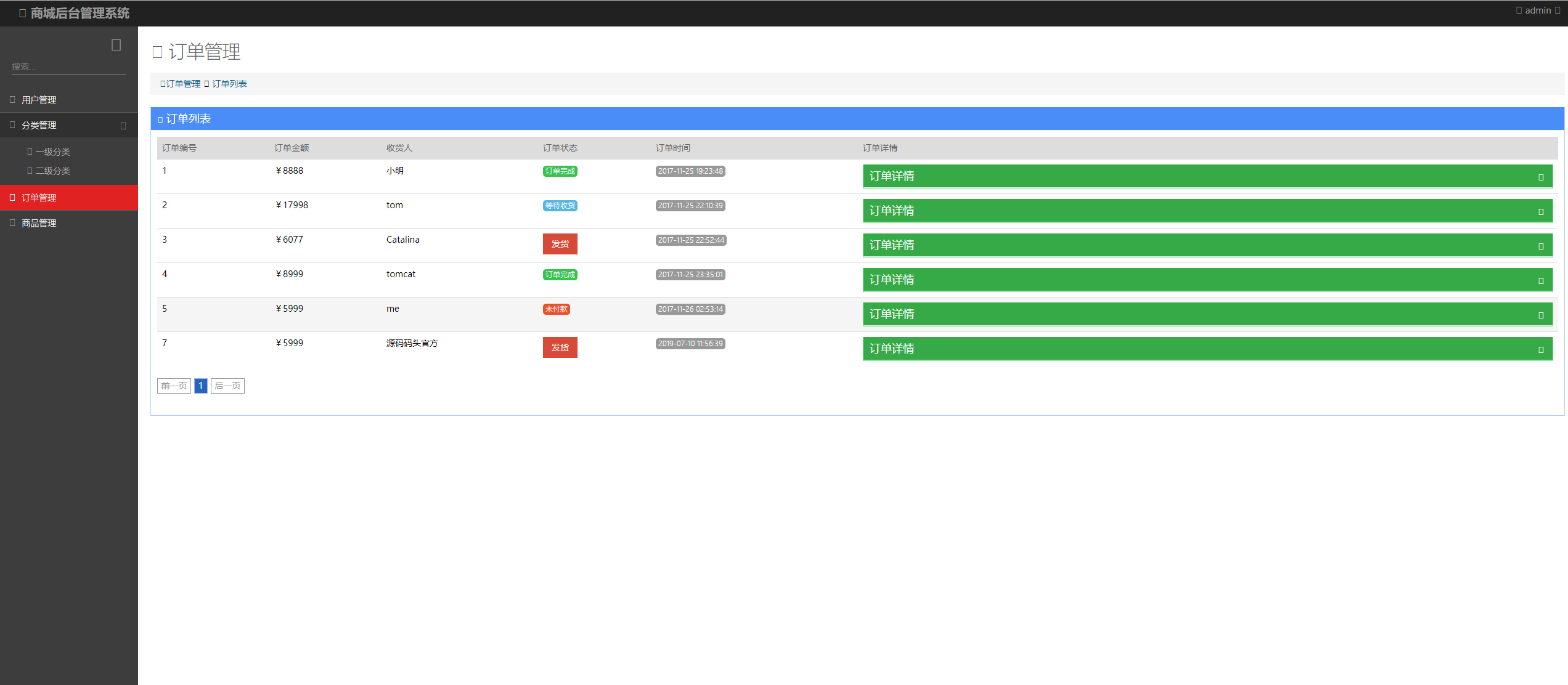This screenshot has height=685, width=1568.
Task: Select 商品管理 in the sidebar menu
Action: 39,223
